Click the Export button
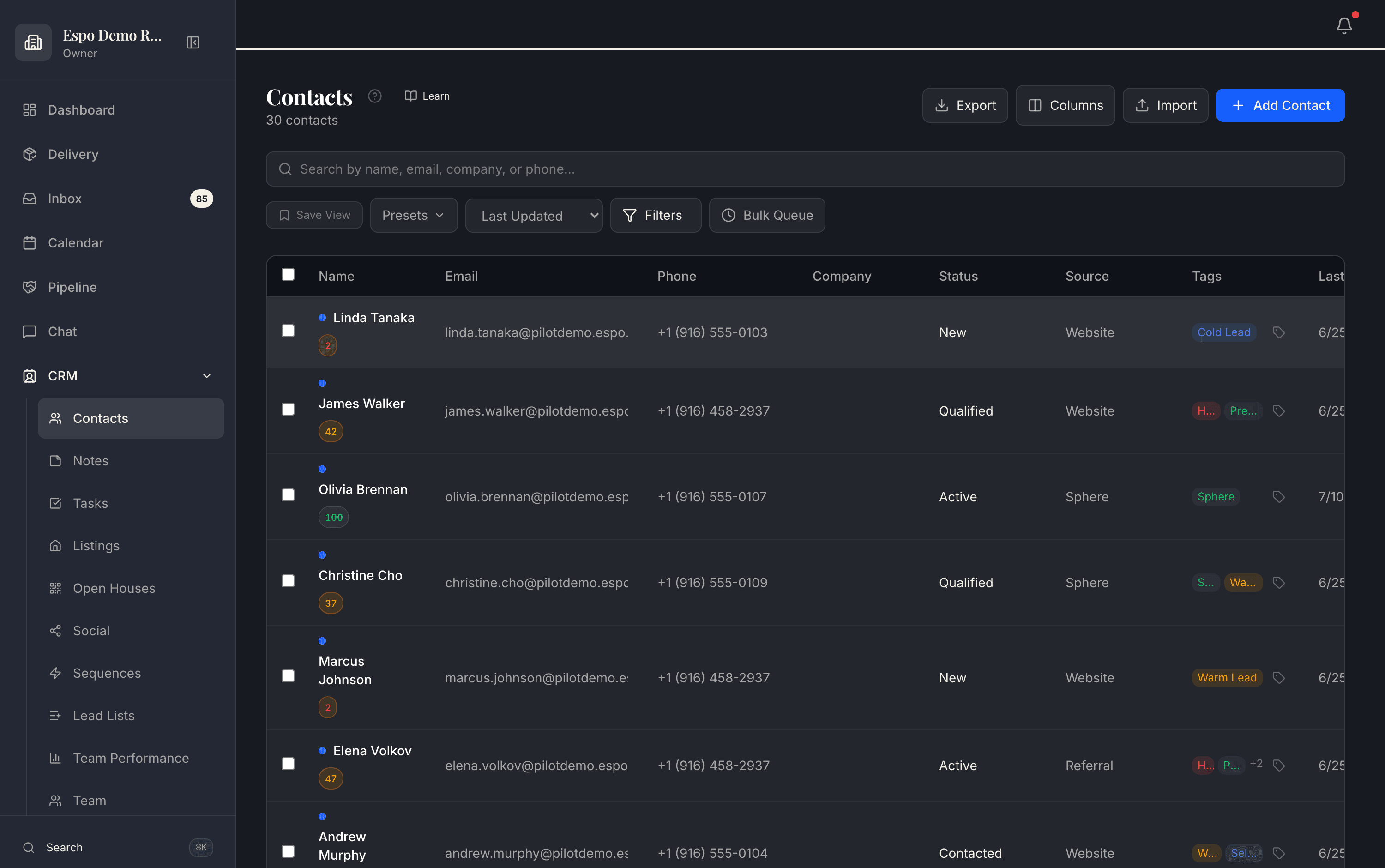This screenshot has height=868, width=1385. [965, 106]
